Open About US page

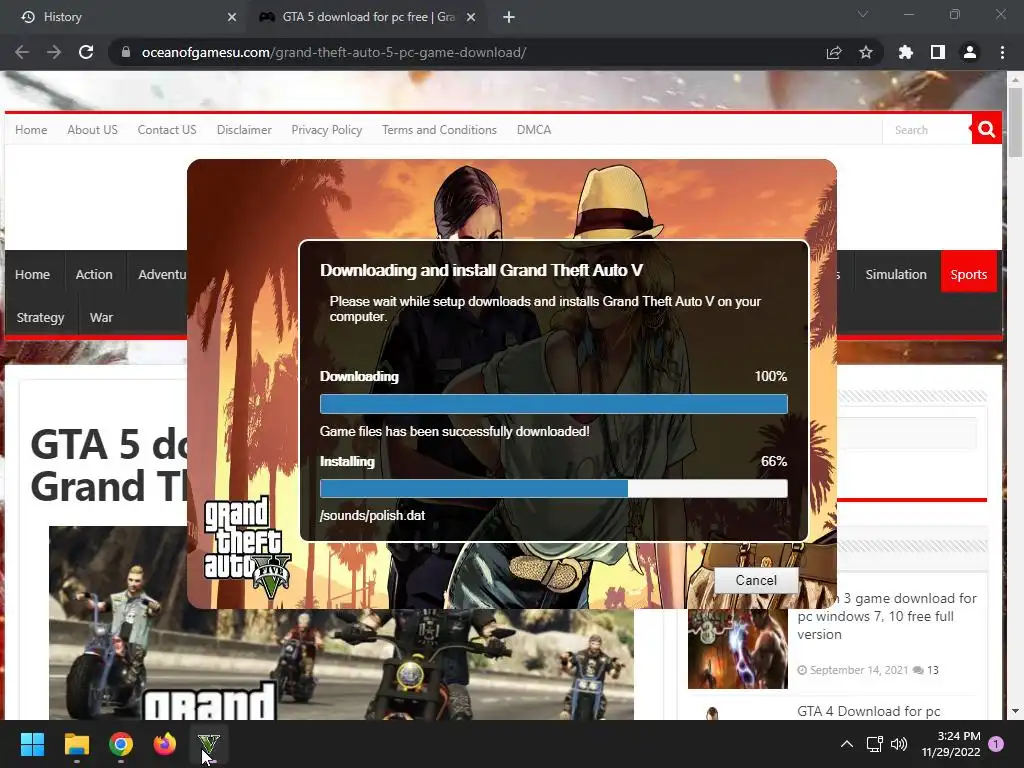click(92, 130)
